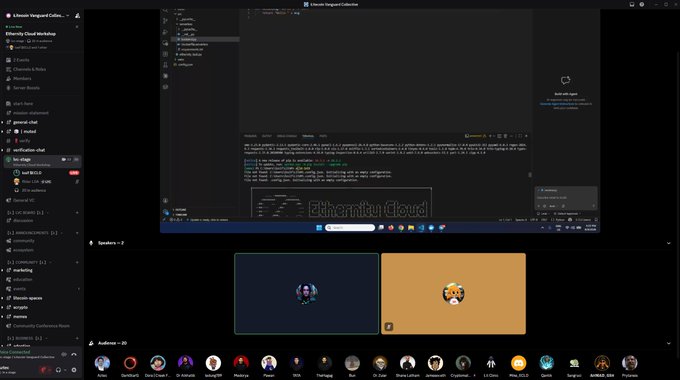Click audience member Qantik avatar
This screenshot has height=380, width=680.
[x=546, y=363]
